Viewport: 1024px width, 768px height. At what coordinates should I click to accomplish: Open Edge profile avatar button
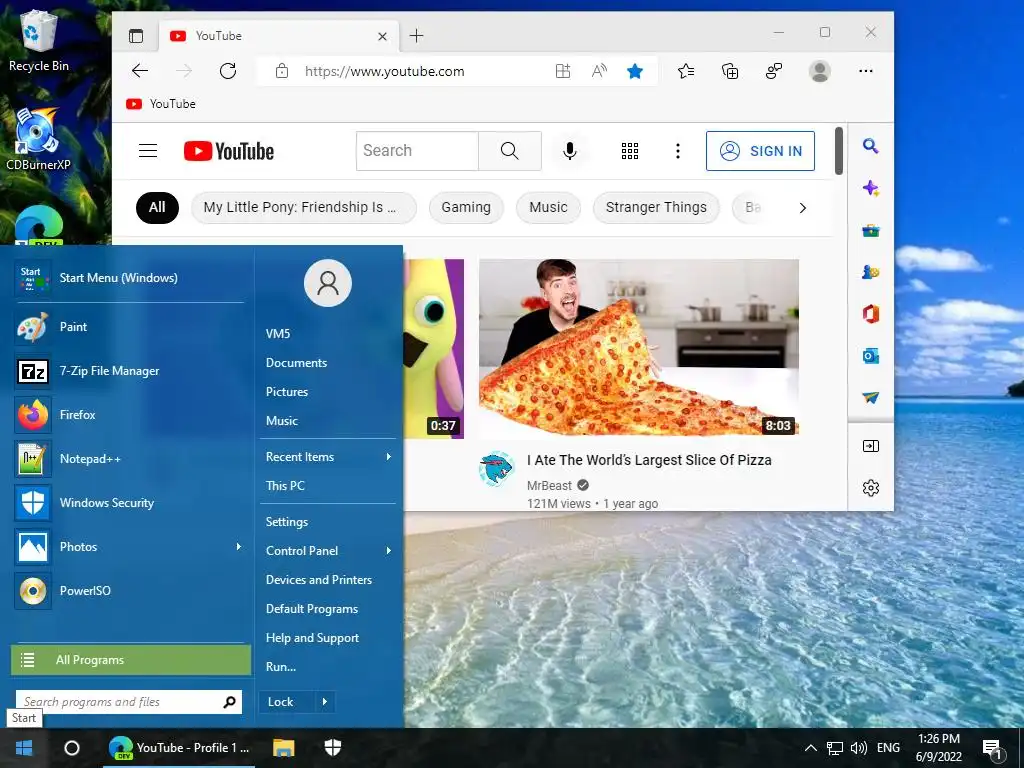tap(820, 71)
